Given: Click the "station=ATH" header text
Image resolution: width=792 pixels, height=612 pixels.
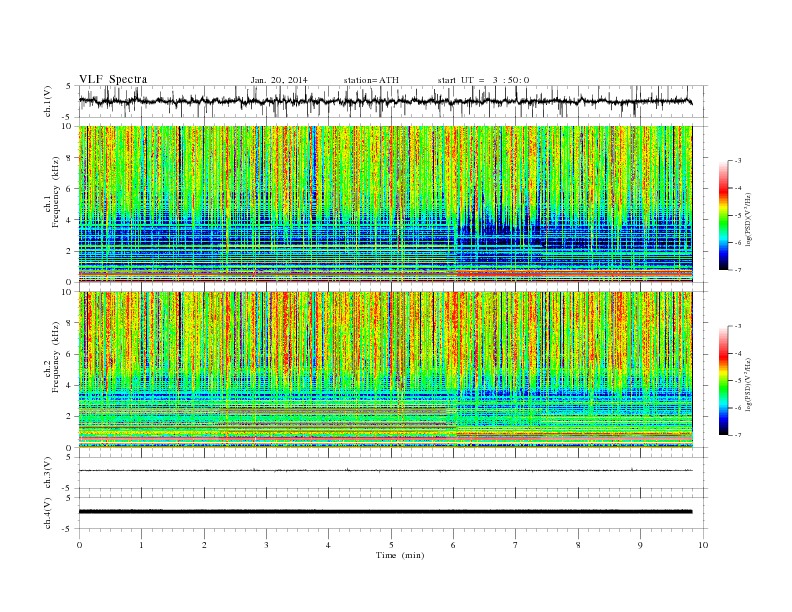Looking at the screenshot, I should pos(371,80).
